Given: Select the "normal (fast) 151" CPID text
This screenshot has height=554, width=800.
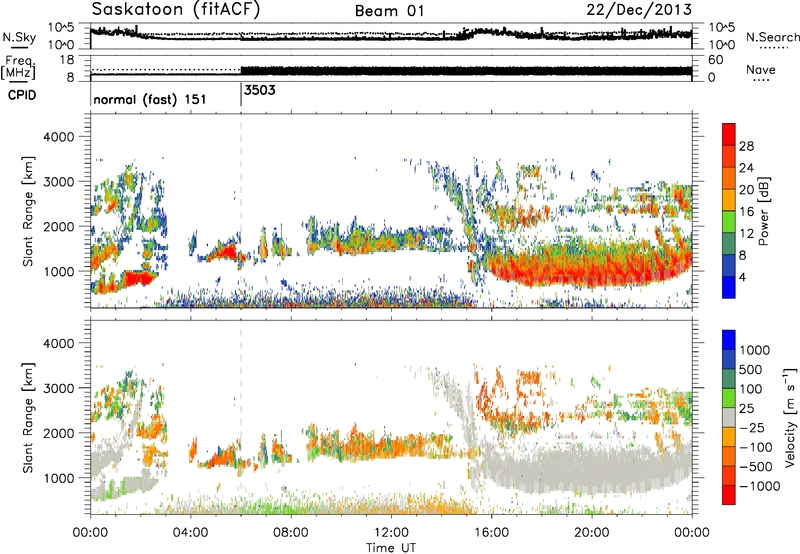Looking at the screenshot, I should point(150,99).
